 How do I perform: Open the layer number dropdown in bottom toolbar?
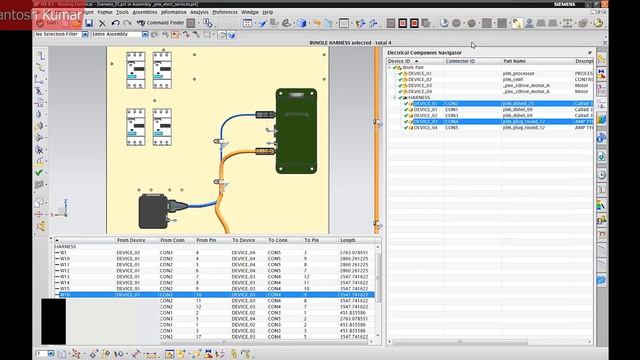pyautogui.click(x=51, y=353)
